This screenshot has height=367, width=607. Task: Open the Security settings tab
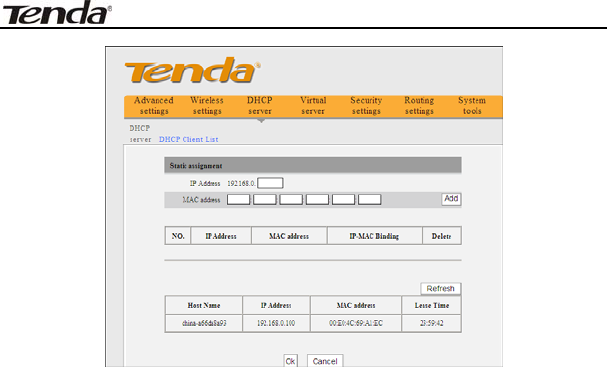tap(366, 106)
